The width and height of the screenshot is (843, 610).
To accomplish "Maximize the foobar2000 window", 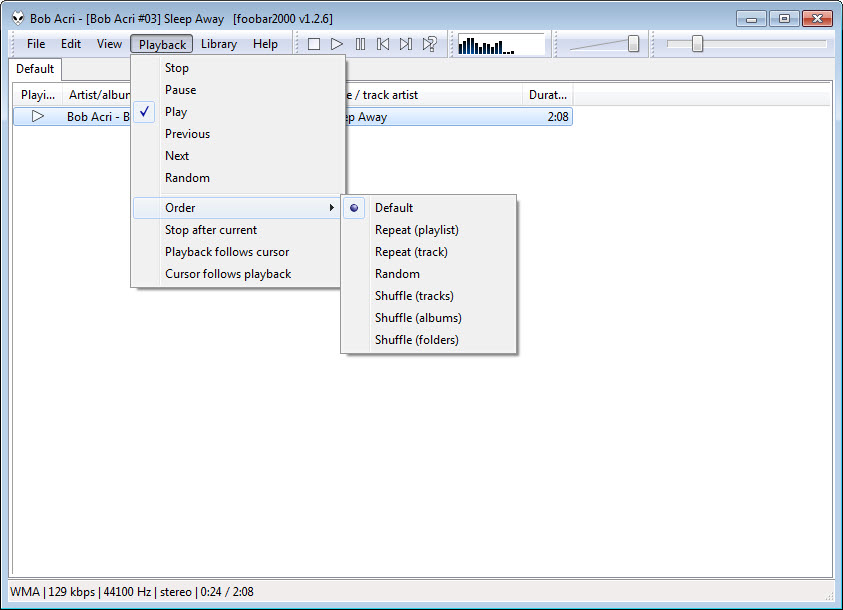I will (784, 19).
